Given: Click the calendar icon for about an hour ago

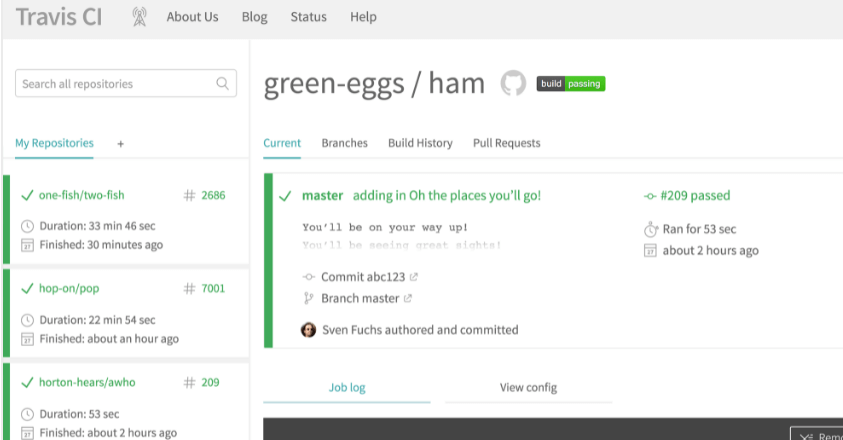Looking at the screenshot, I should tap(27, 339).
